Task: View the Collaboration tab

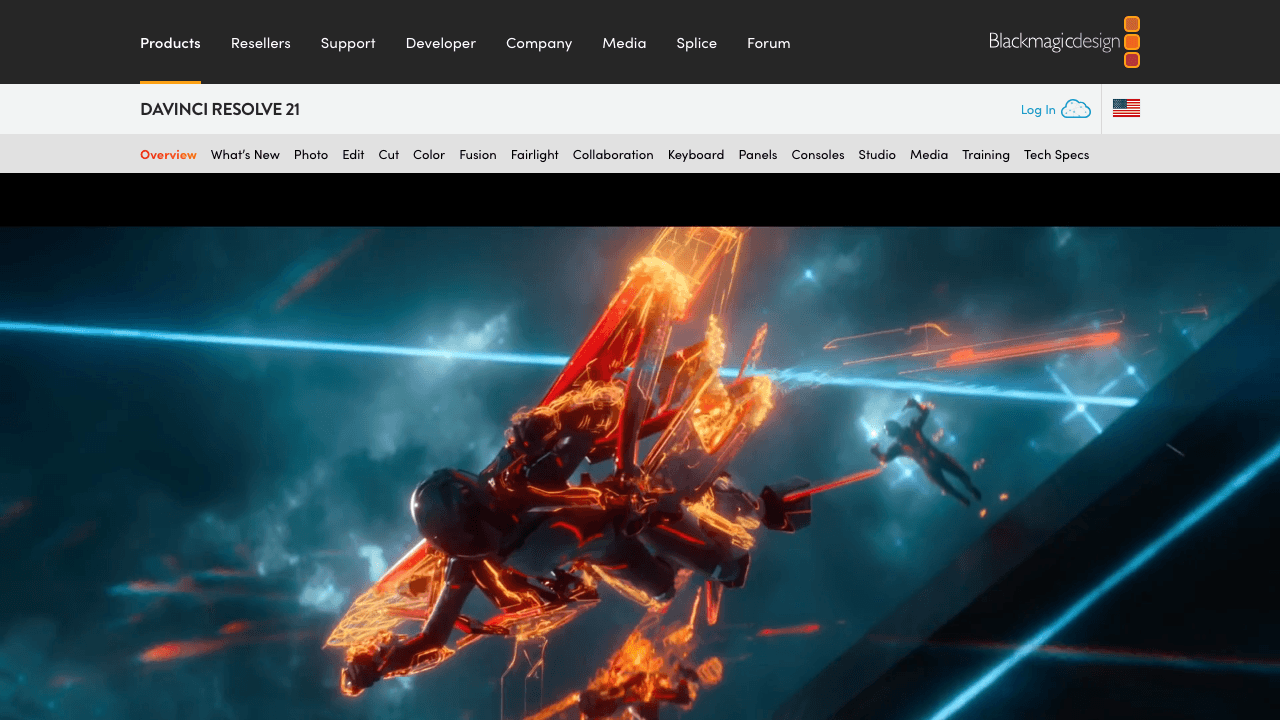Action: tap(613, 155)
